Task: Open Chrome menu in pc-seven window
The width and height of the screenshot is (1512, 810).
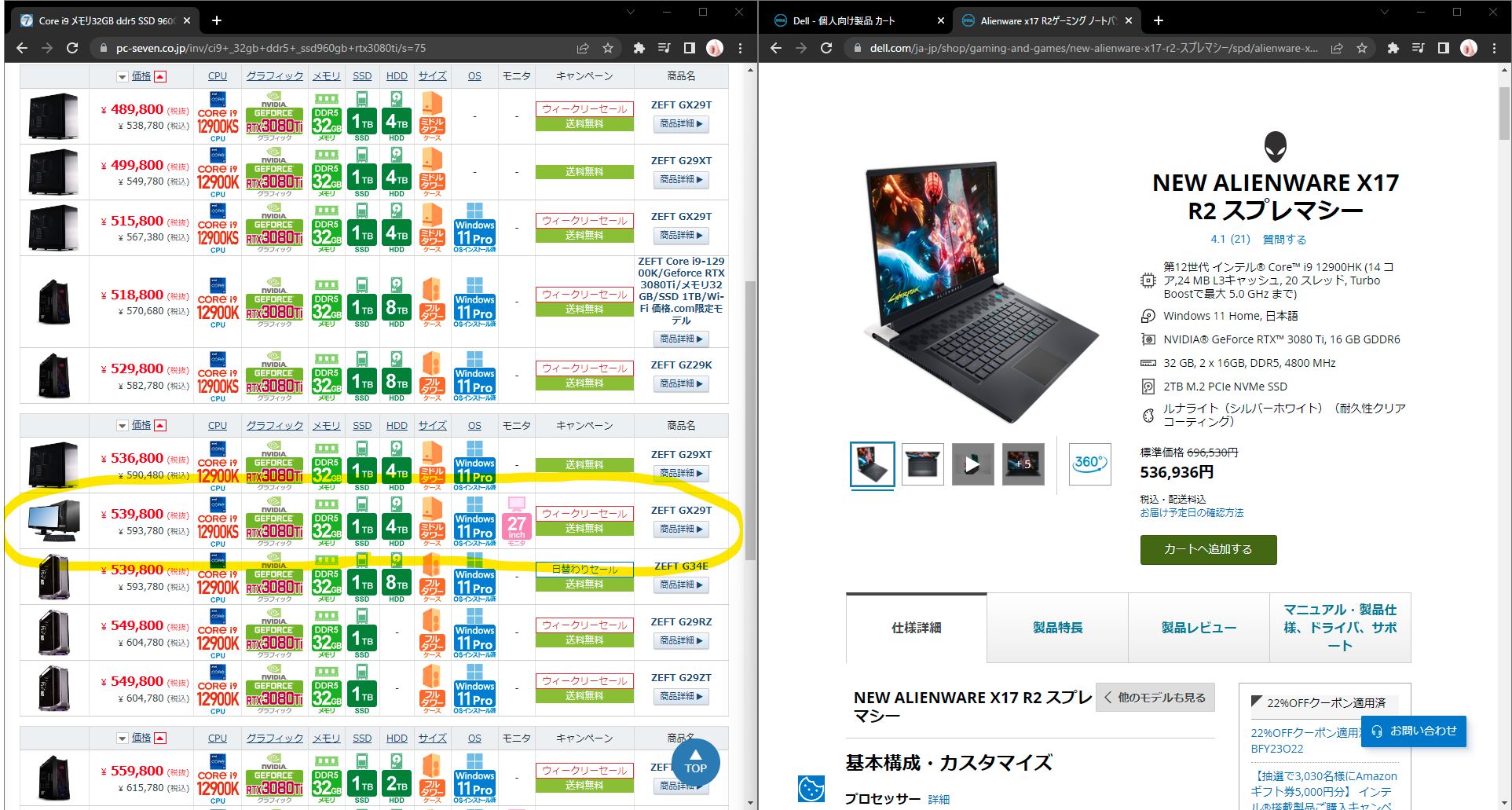Action: (x=740, y=48)
